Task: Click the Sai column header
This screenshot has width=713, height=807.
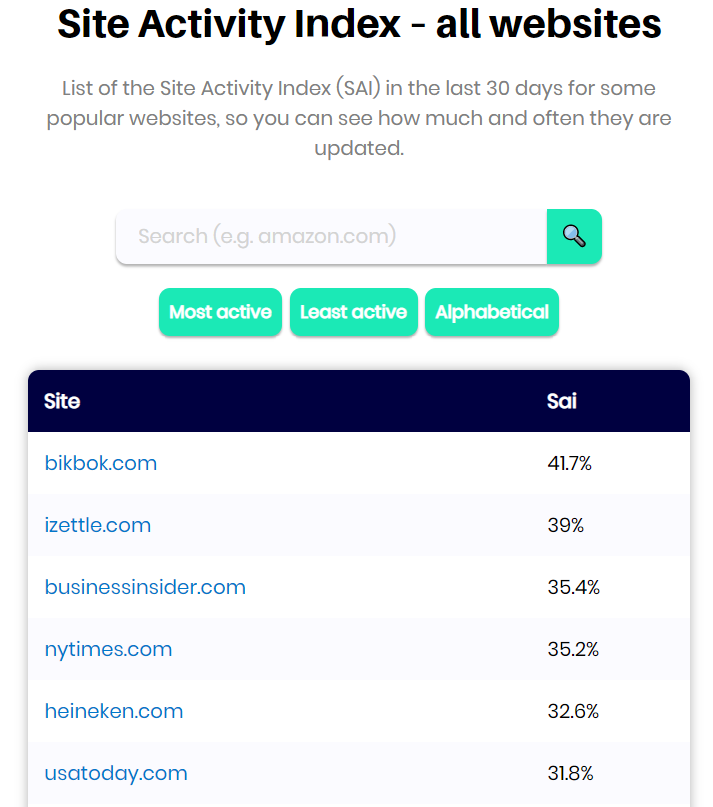Action: 561,401
